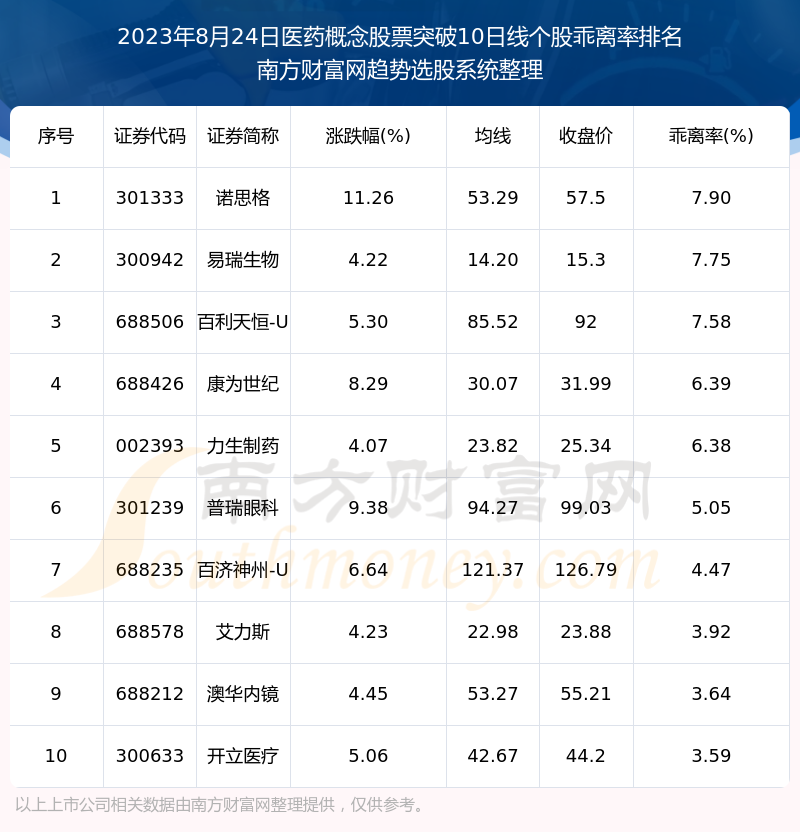Click the 85.52 moving average cell

click(493, 322)
